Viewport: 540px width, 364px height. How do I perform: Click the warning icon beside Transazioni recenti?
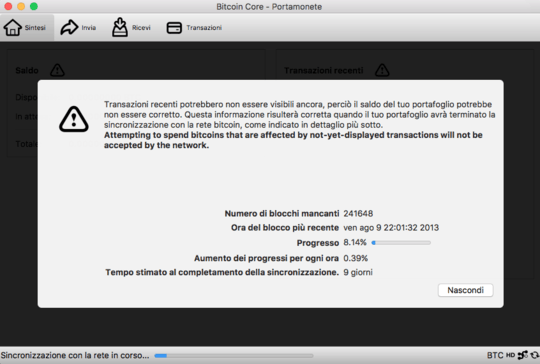(382, 70)
